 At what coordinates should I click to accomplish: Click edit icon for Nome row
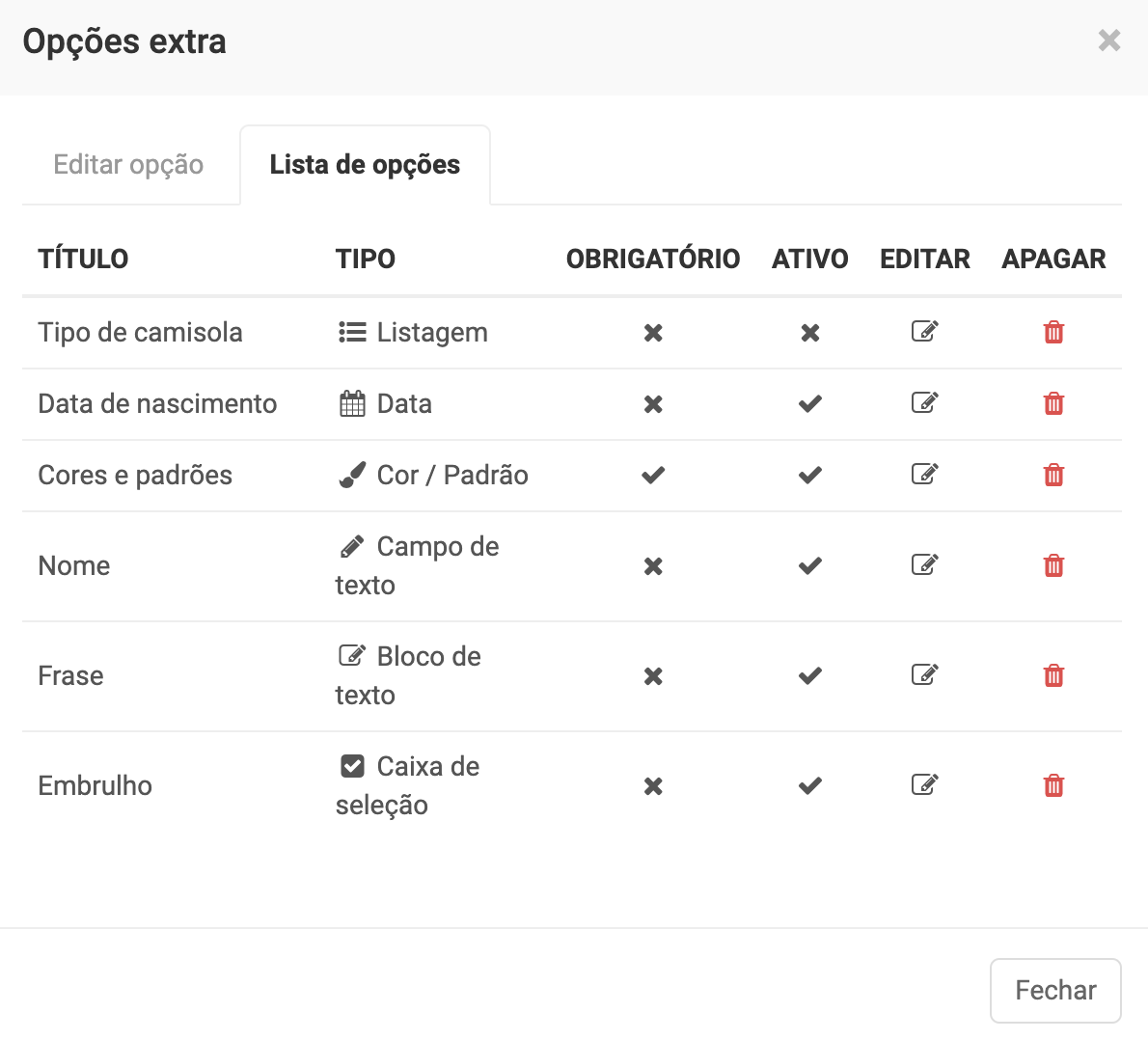point(924,565)
